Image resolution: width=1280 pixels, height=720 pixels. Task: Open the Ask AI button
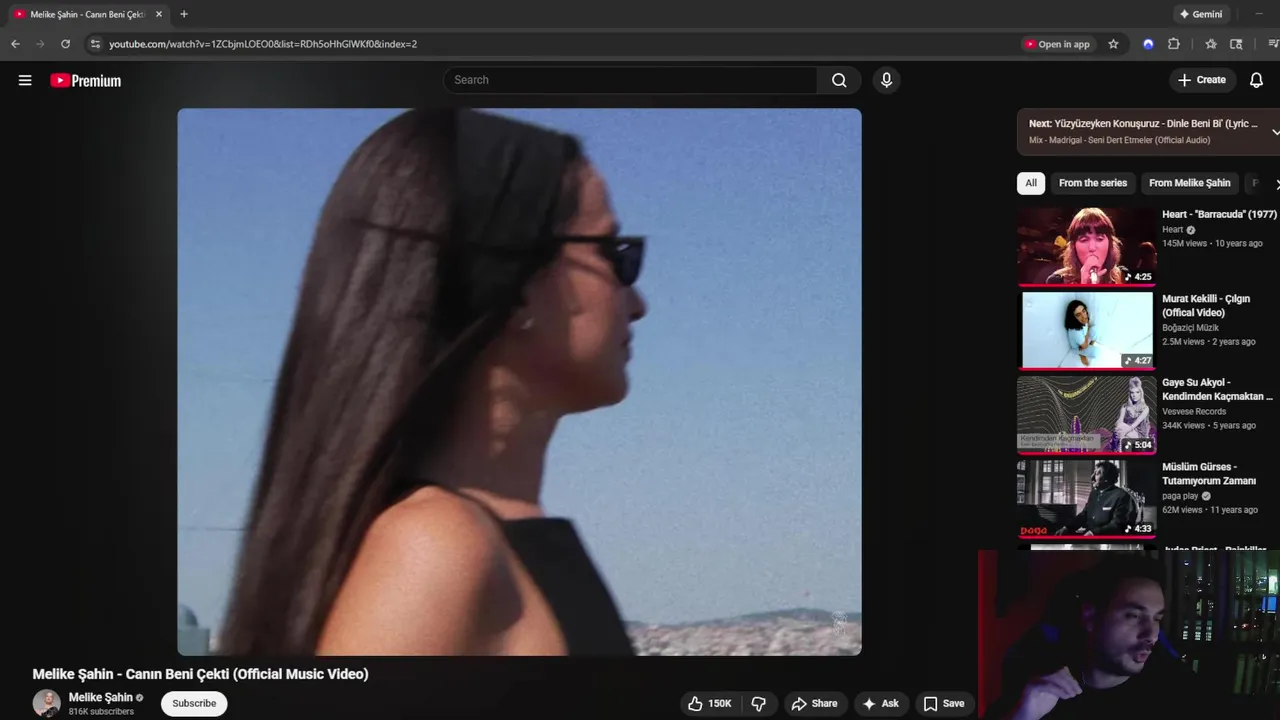click(881, 704)
